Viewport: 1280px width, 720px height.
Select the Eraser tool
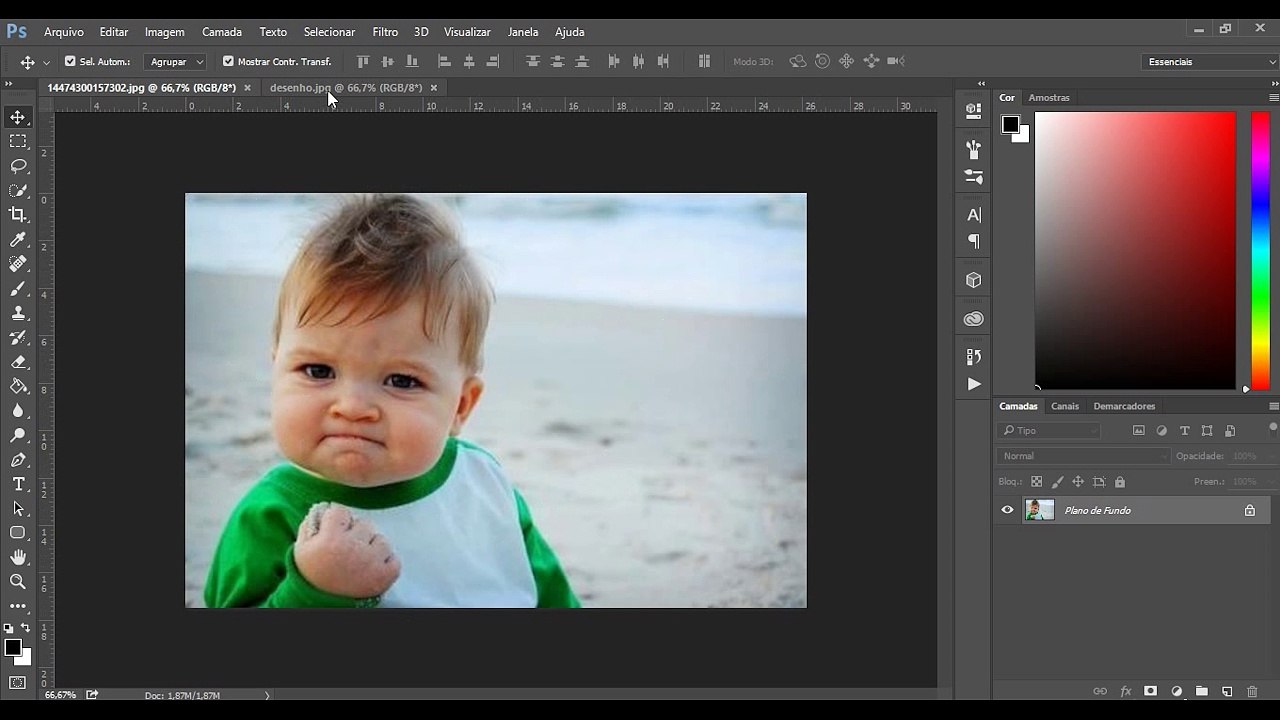[x=18, y=362]
